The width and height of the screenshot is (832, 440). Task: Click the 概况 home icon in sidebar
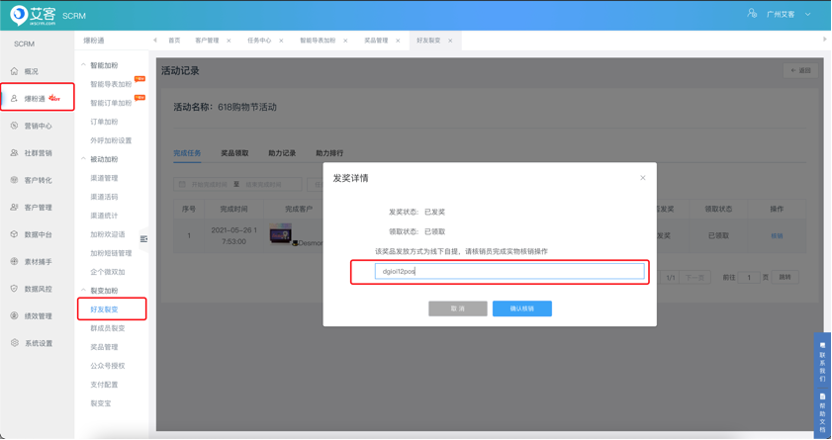click(x=14, y=71)
